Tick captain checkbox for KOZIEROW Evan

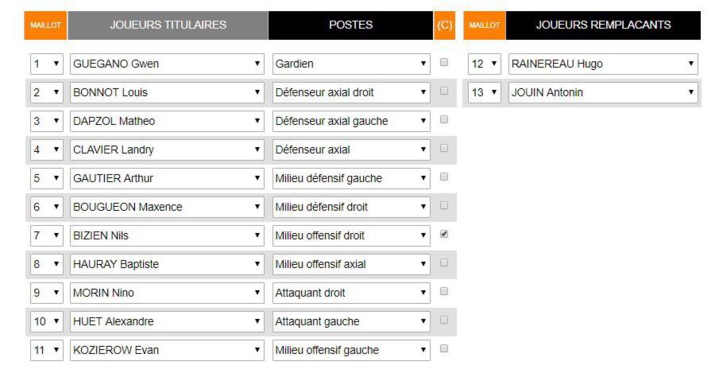(443, 349)
